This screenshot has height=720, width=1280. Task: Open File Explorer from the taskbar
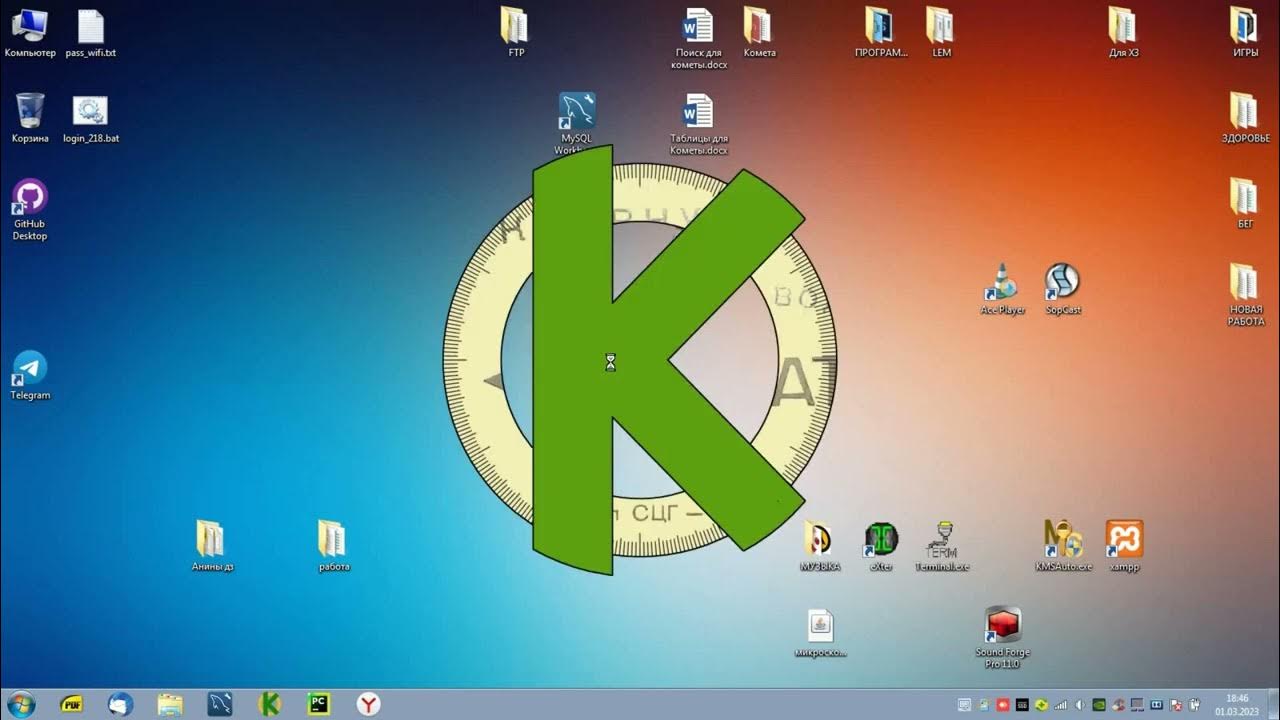[x=171, y=704]
